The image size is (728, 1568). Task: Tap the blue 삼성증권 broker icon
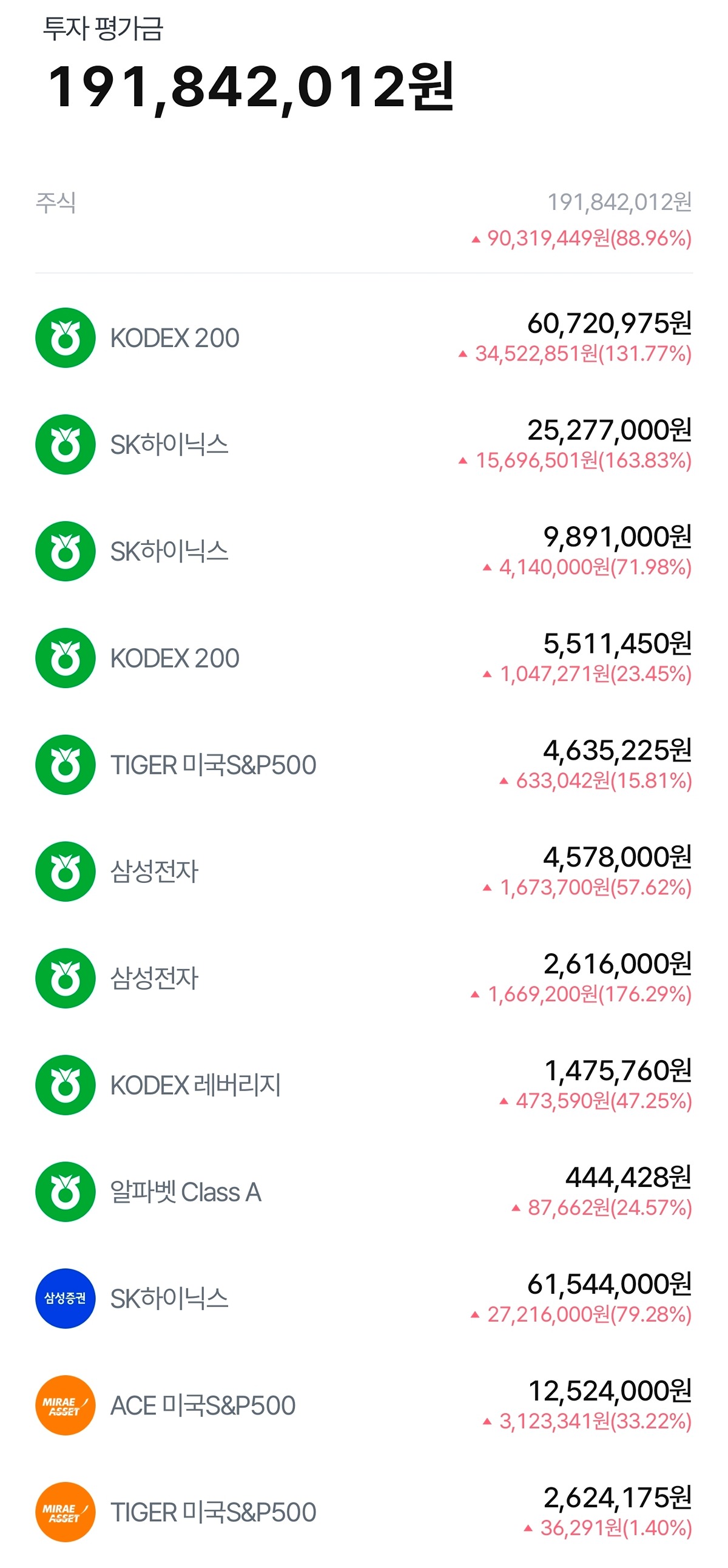(x=65, y=1299)
